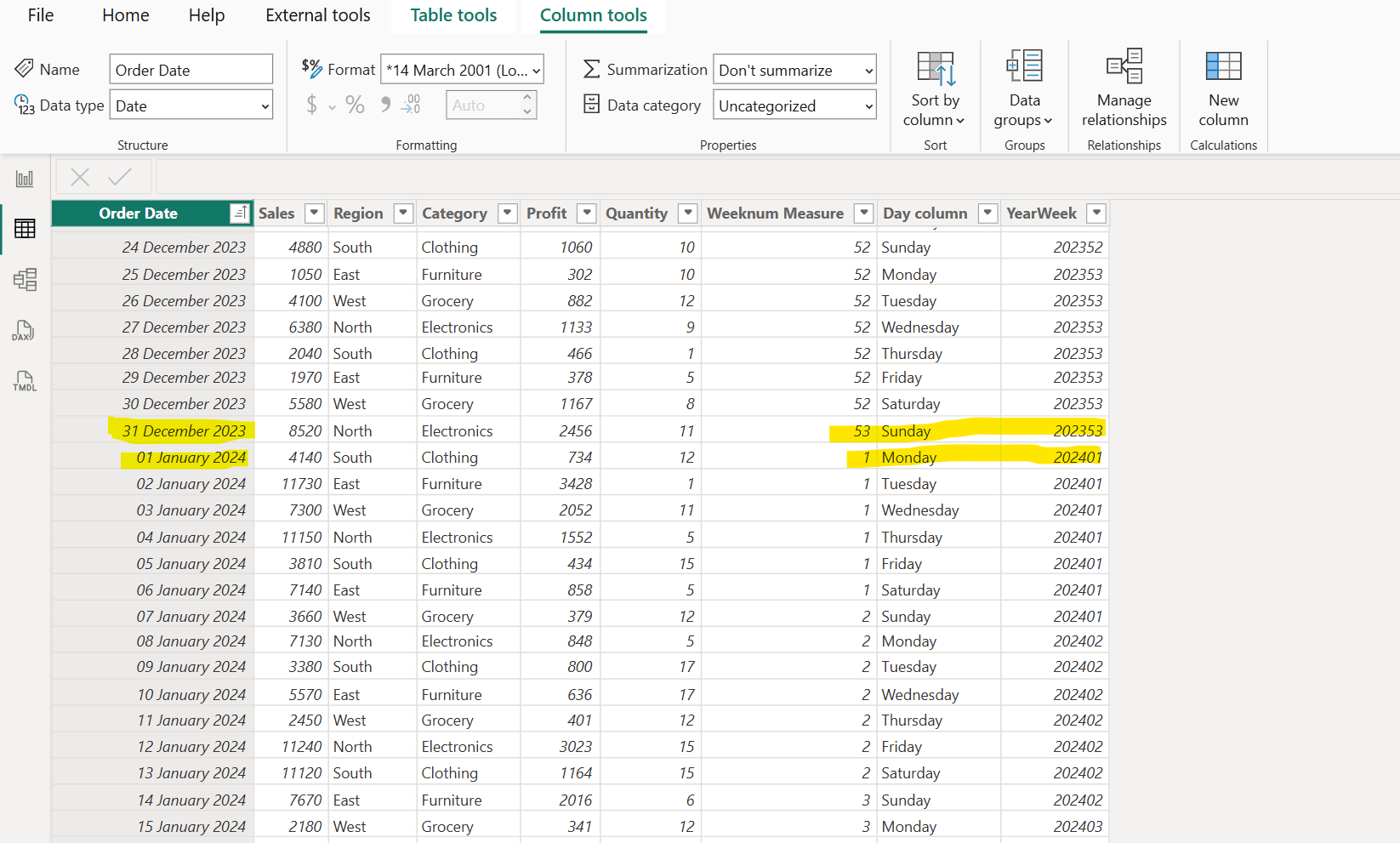Click inside the Name field showing Order Date
The width and height of the screenshot is (1400, 843).
191,69
